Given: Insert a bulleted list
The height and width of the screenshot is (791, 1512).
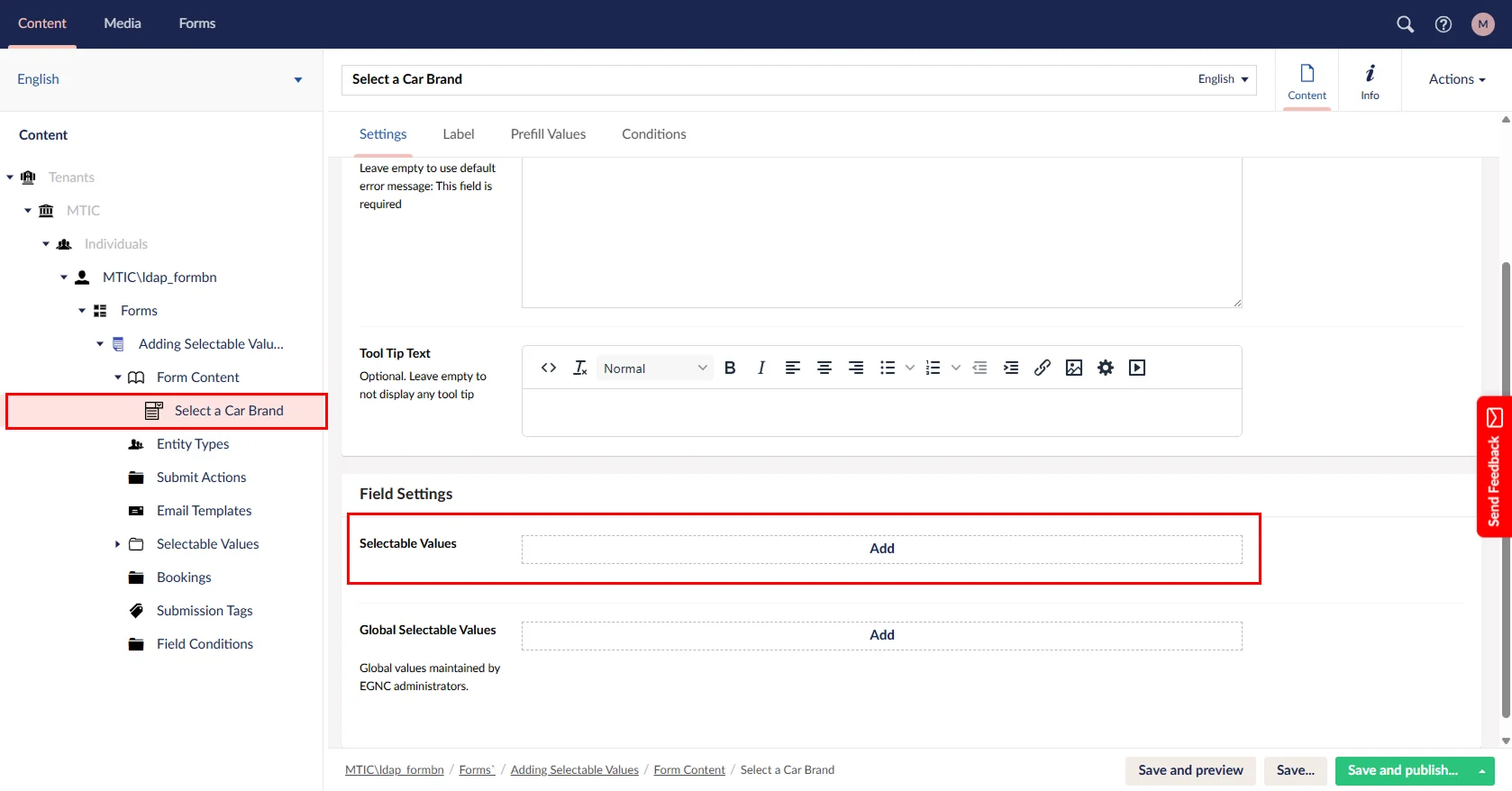Looking at the screenshot, I should tap(888, 368).
